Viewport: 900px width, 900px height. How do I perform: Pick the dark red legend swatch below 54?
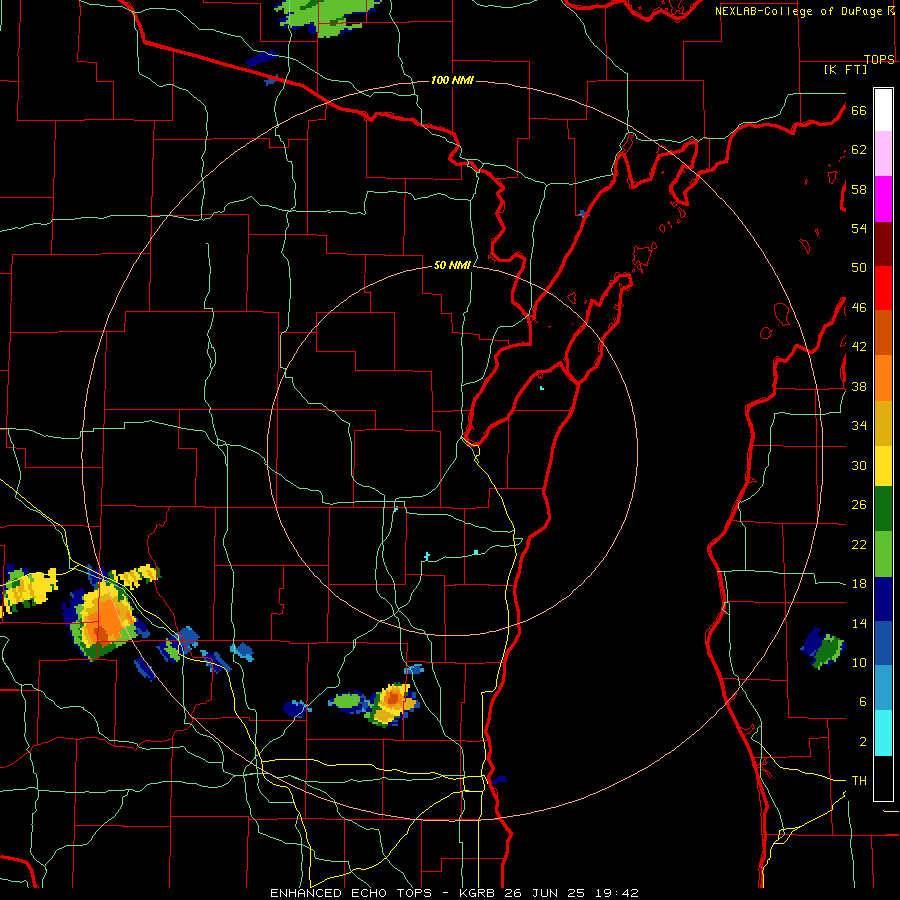click(x=883, y=244)
